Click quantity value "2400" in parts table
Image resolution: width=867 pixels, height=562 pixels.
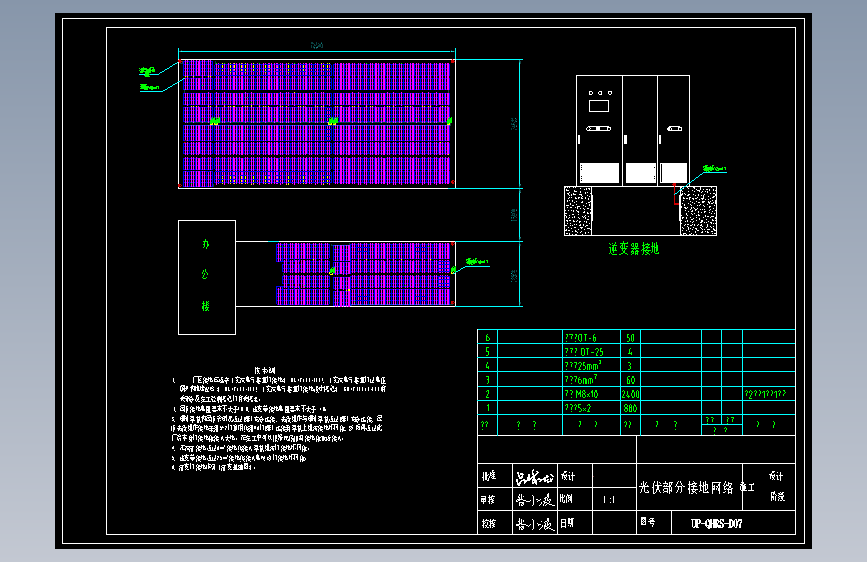[630, 394]
